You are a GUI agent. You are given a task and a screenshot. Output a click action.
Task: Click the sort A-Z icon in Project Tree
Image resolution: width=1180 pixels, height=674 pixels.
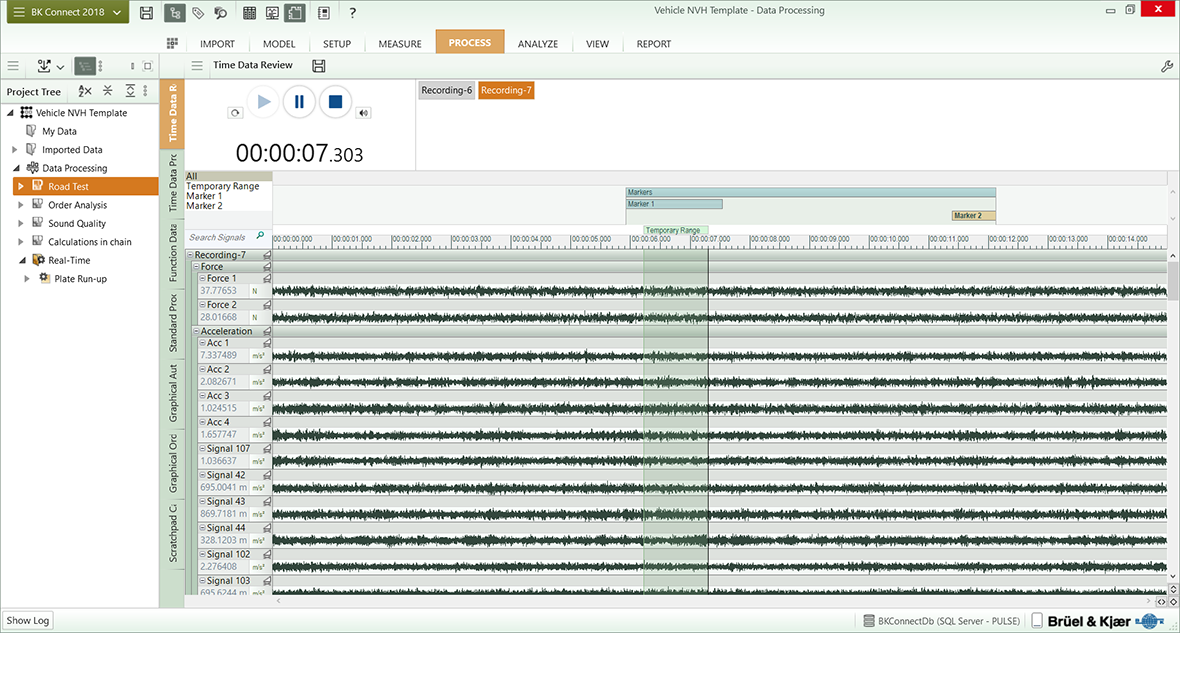coord(85,91)
